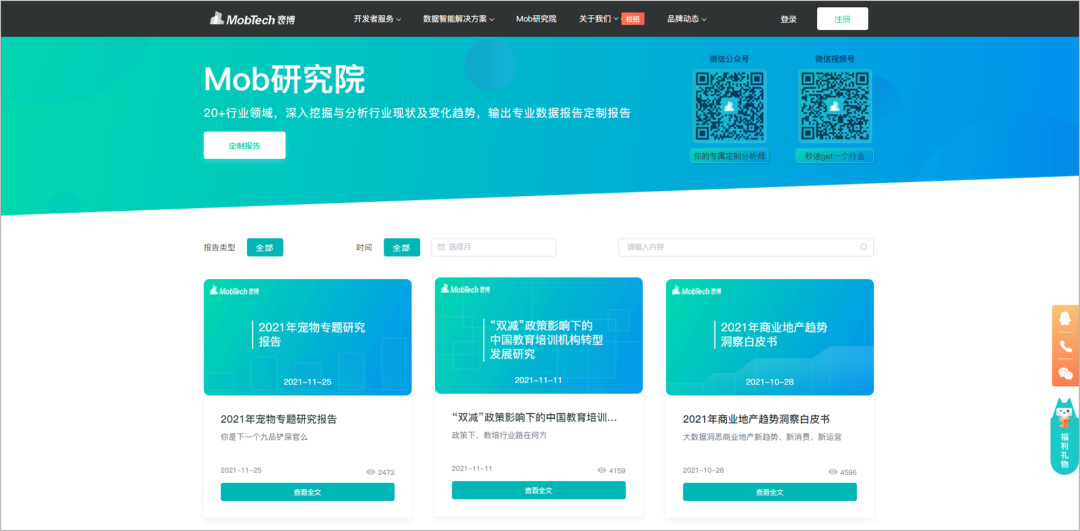1080x531 pixels.
Task: Expand the 开发者服务 dropdown menu
Action: (x=378, y=19)
